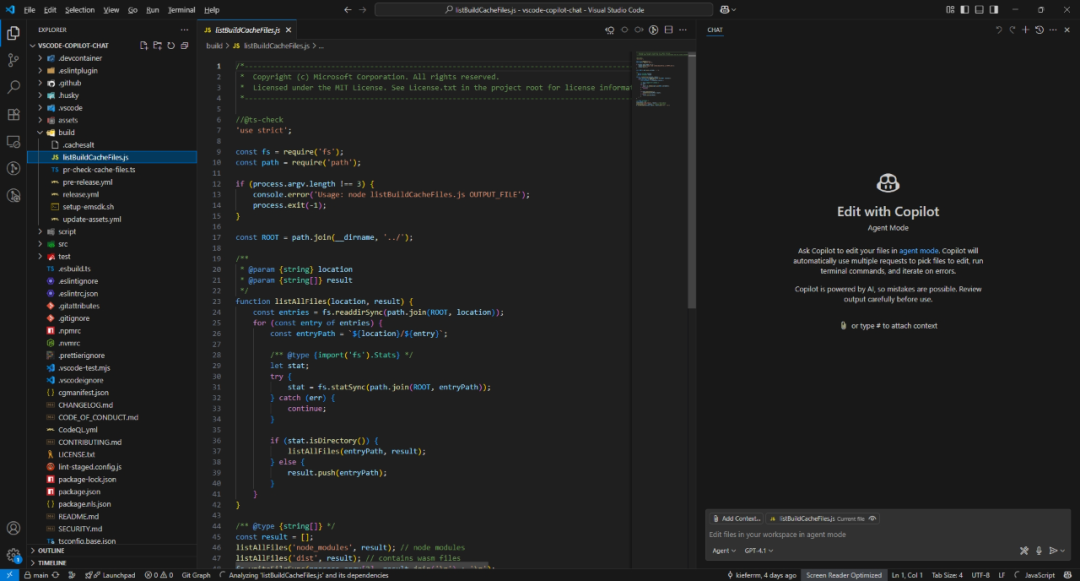The image size is (1080, 581).
Task: Toggle current file context eye icon
Action: coord(873,518)
